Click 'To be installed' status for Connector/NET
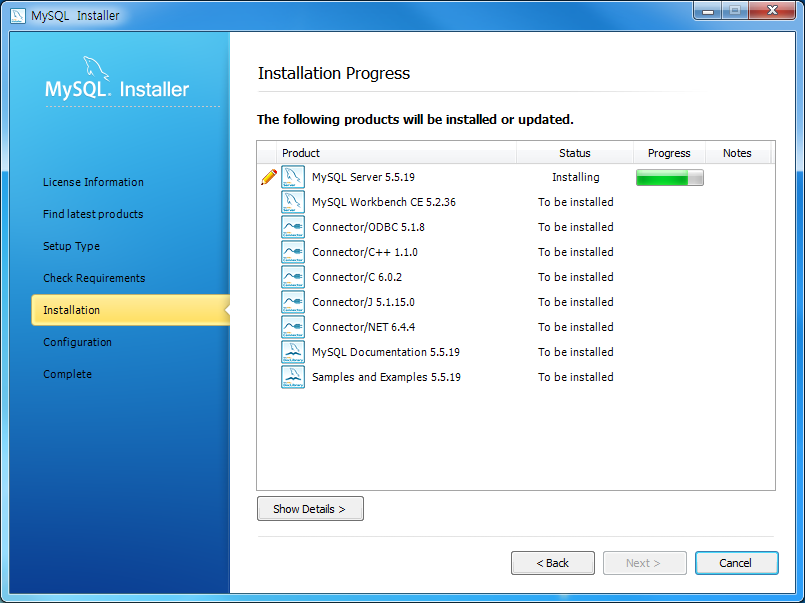This screenshot has width=805, height=603. pos(576,327)
